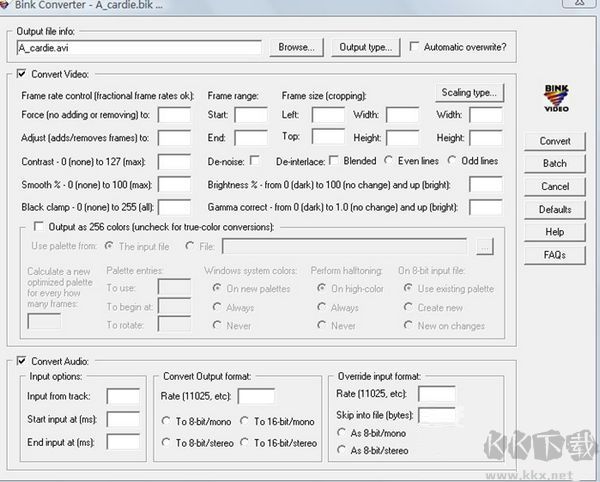Screen dimensions: 600x482
Task: Open the Batch button
Action: (555, 164)
